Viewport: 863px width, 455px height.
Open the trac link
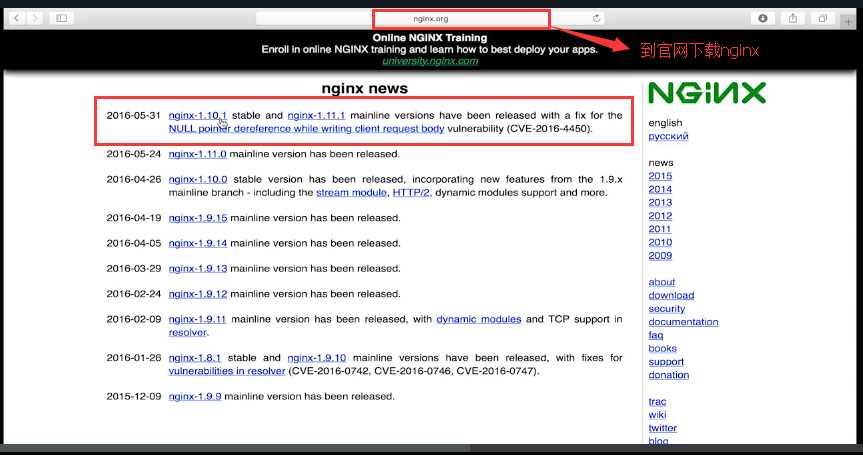pos(657,402)
